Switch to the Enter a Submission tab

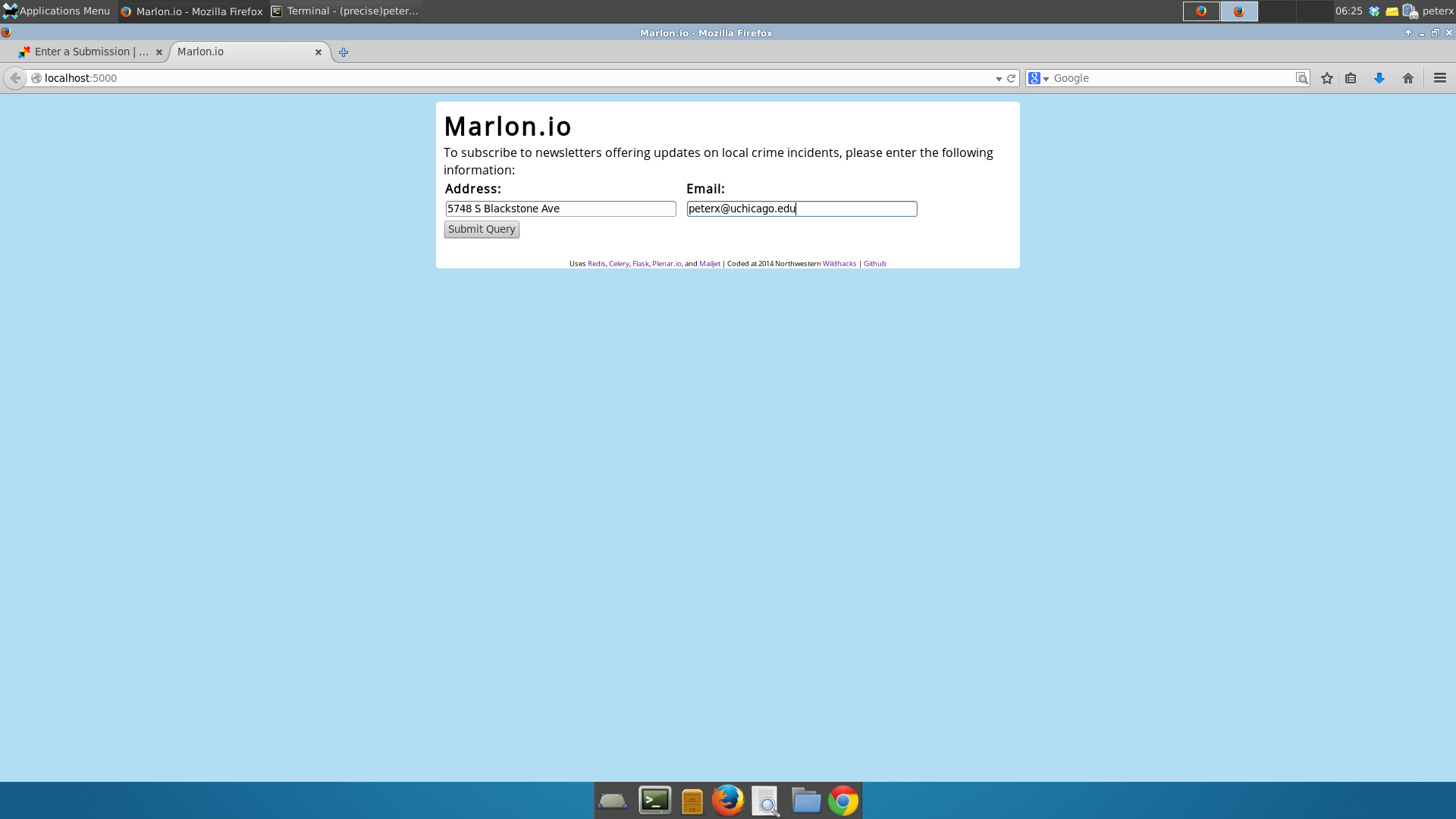(x=85, y=52)
